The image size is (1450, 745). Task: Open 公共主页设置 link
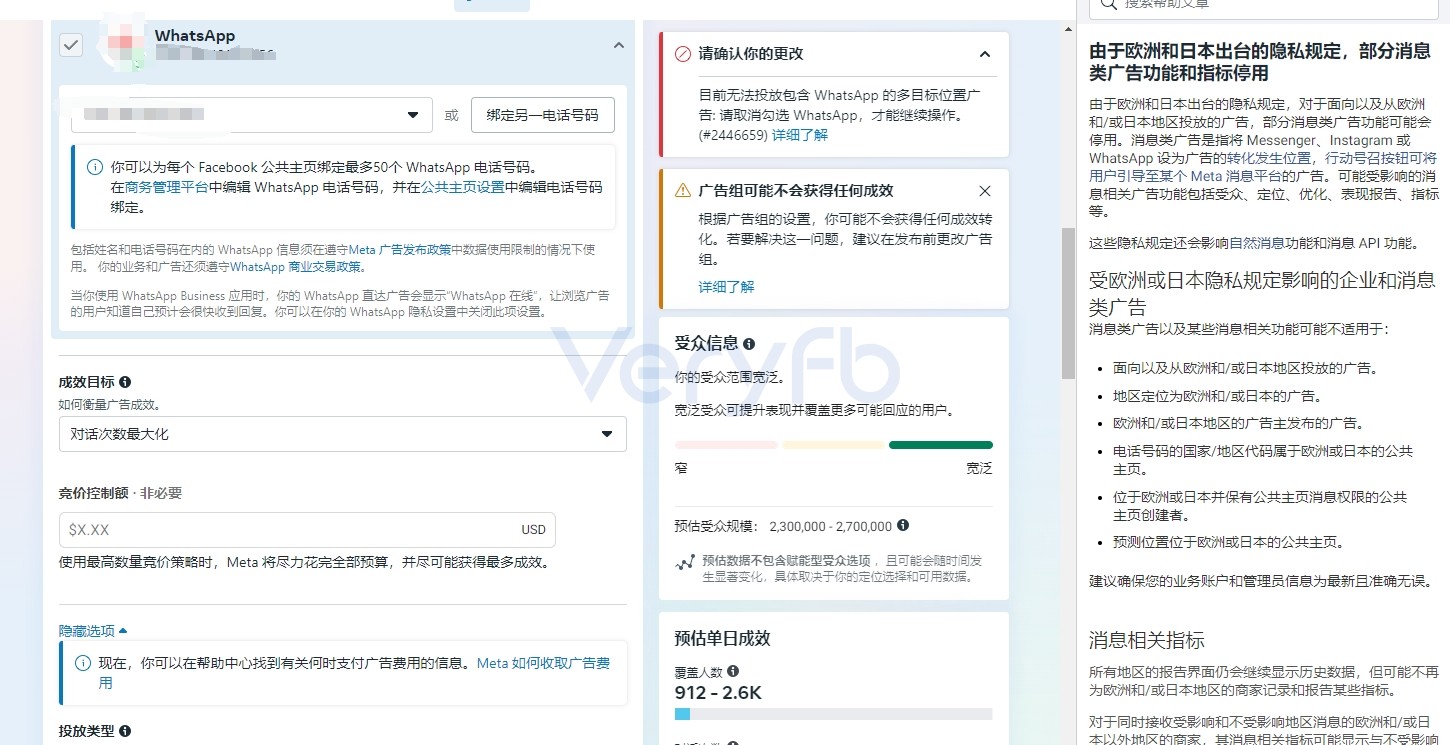point(463,187)
